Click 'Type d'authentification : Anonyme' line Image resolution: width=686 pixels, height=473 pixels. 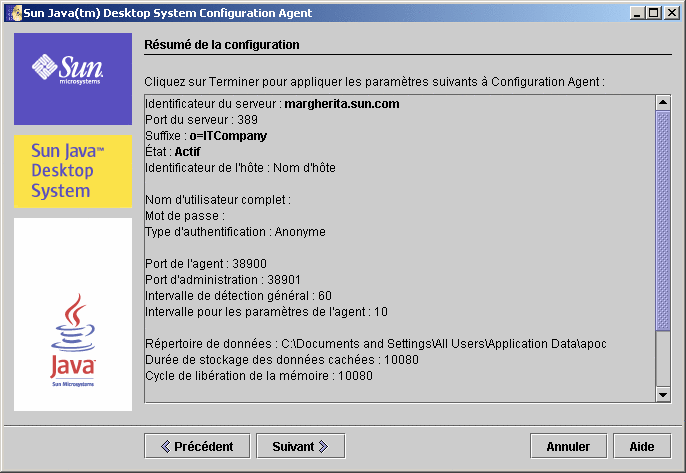[235, 231]
